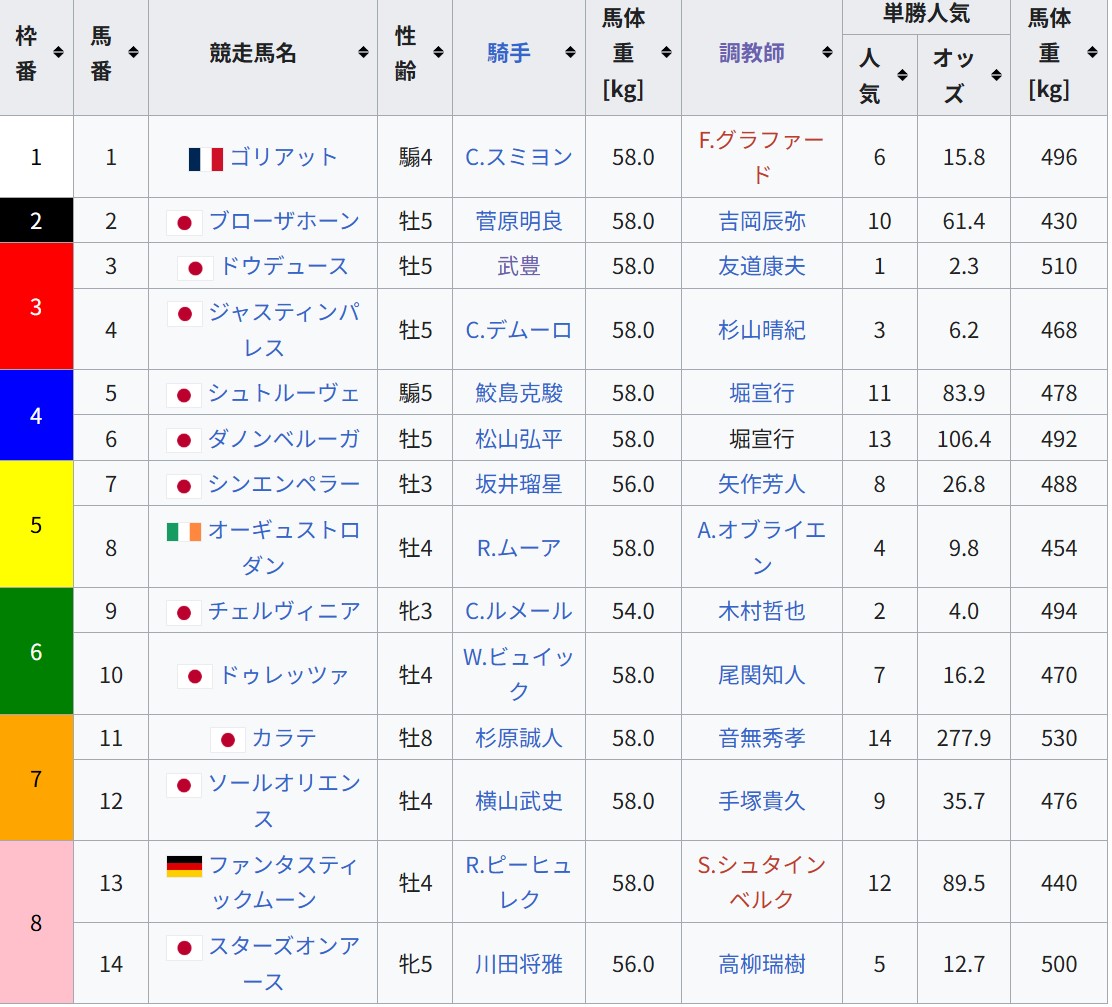Select the German flag beside ファンタスティックムーン

184,866
